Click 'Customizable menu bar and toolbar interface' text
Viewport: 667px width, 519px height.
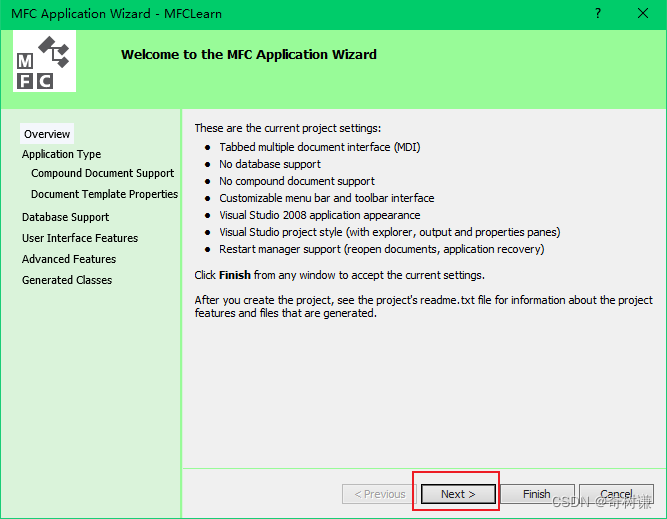(x=327, y=198)
